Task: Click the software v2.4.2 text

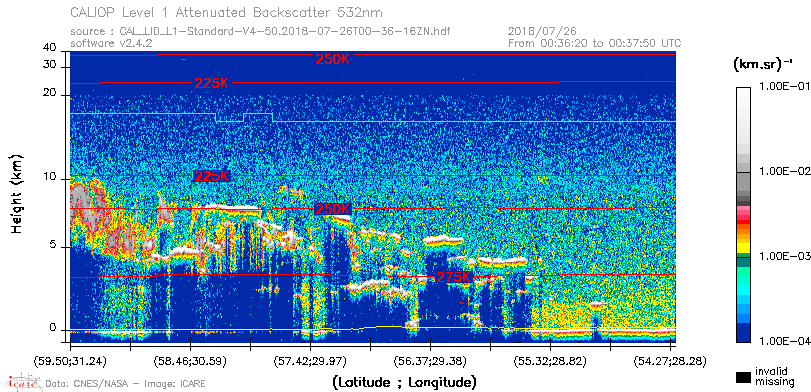Action: pos(111,43)
